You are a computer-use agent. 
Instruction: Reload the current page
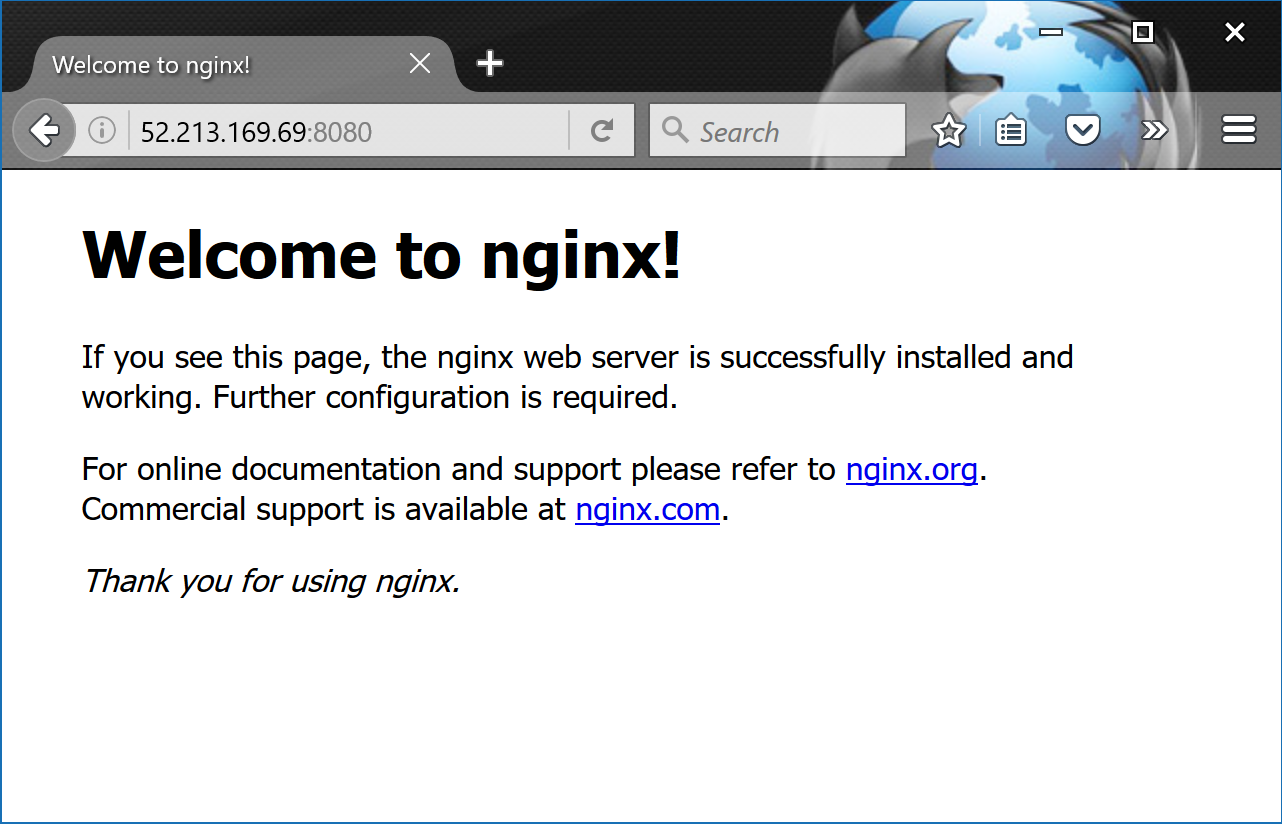pyautogui.click(x=601, y=130)
